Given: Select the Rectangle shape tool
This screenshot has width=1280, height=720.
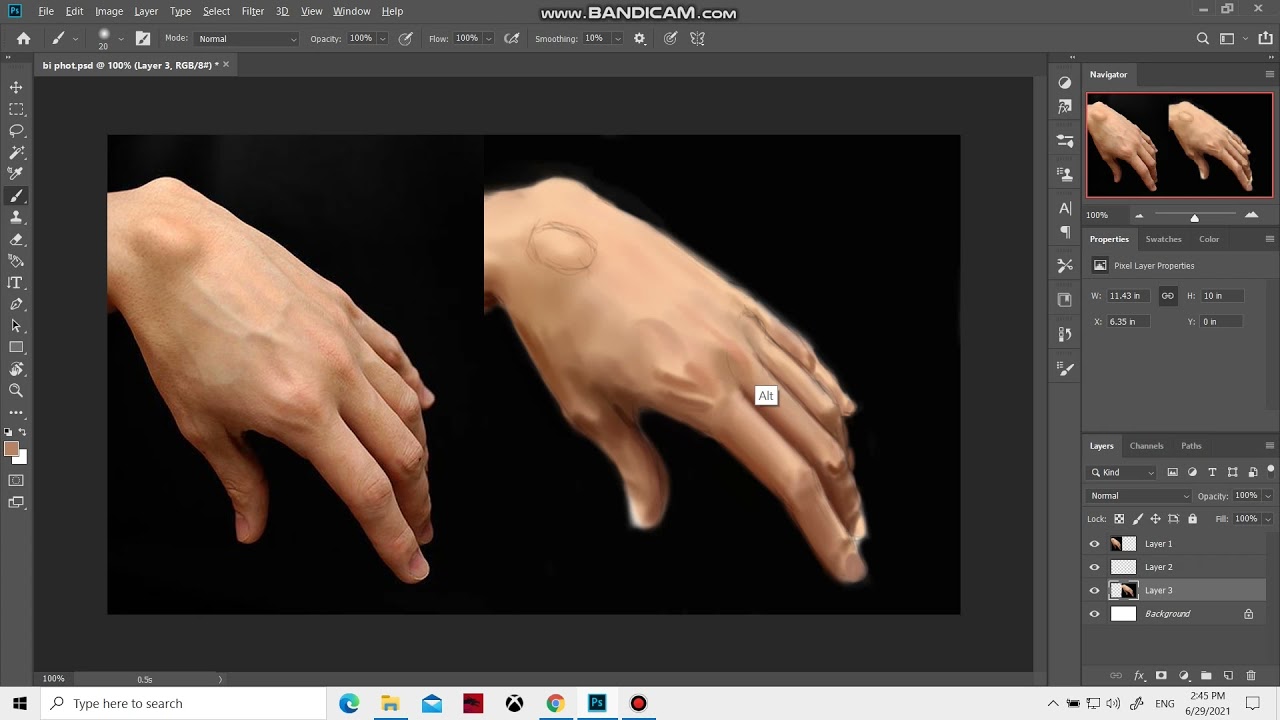Looking at the screenshot, I should point(16,348).
